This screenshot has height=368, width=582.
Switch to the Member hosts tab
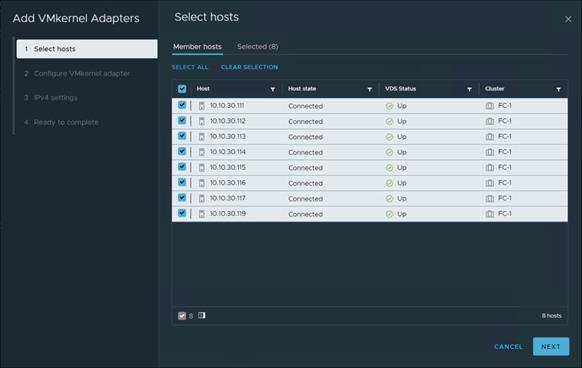(197, 47)
